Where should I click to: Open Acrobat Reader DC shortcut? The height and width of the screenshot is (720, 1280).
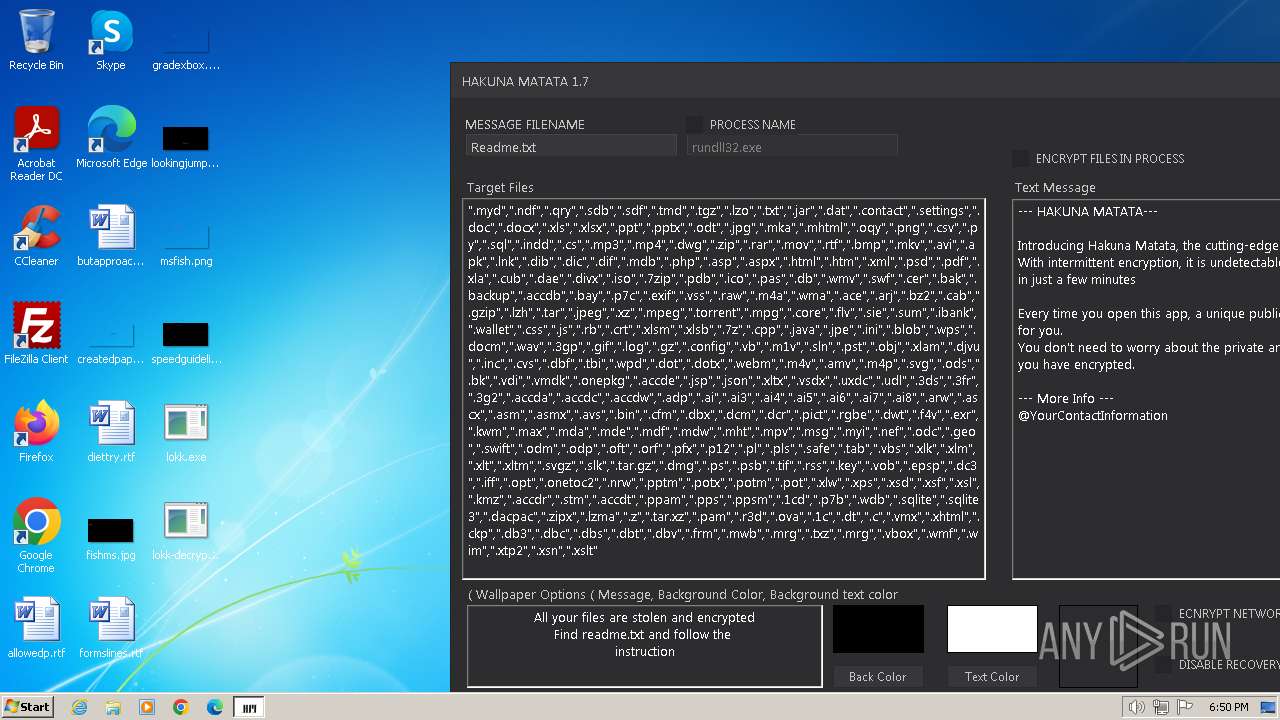pyautogui.click(x=36, y=144)
